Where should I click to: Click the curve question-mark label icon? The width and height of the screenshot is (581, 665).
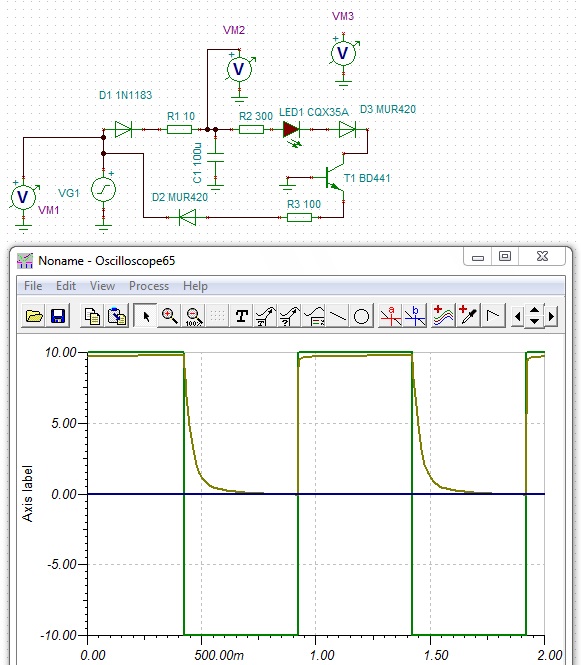click(x=289, y=316)
